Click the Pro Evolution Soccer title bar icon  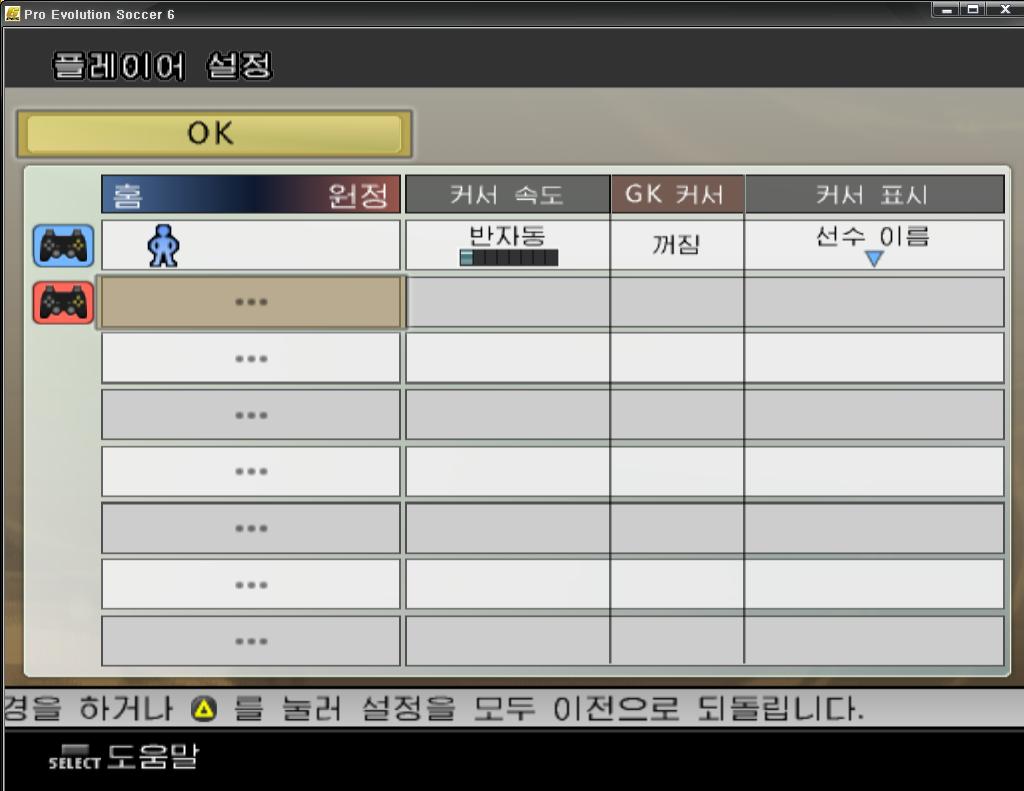12,13
